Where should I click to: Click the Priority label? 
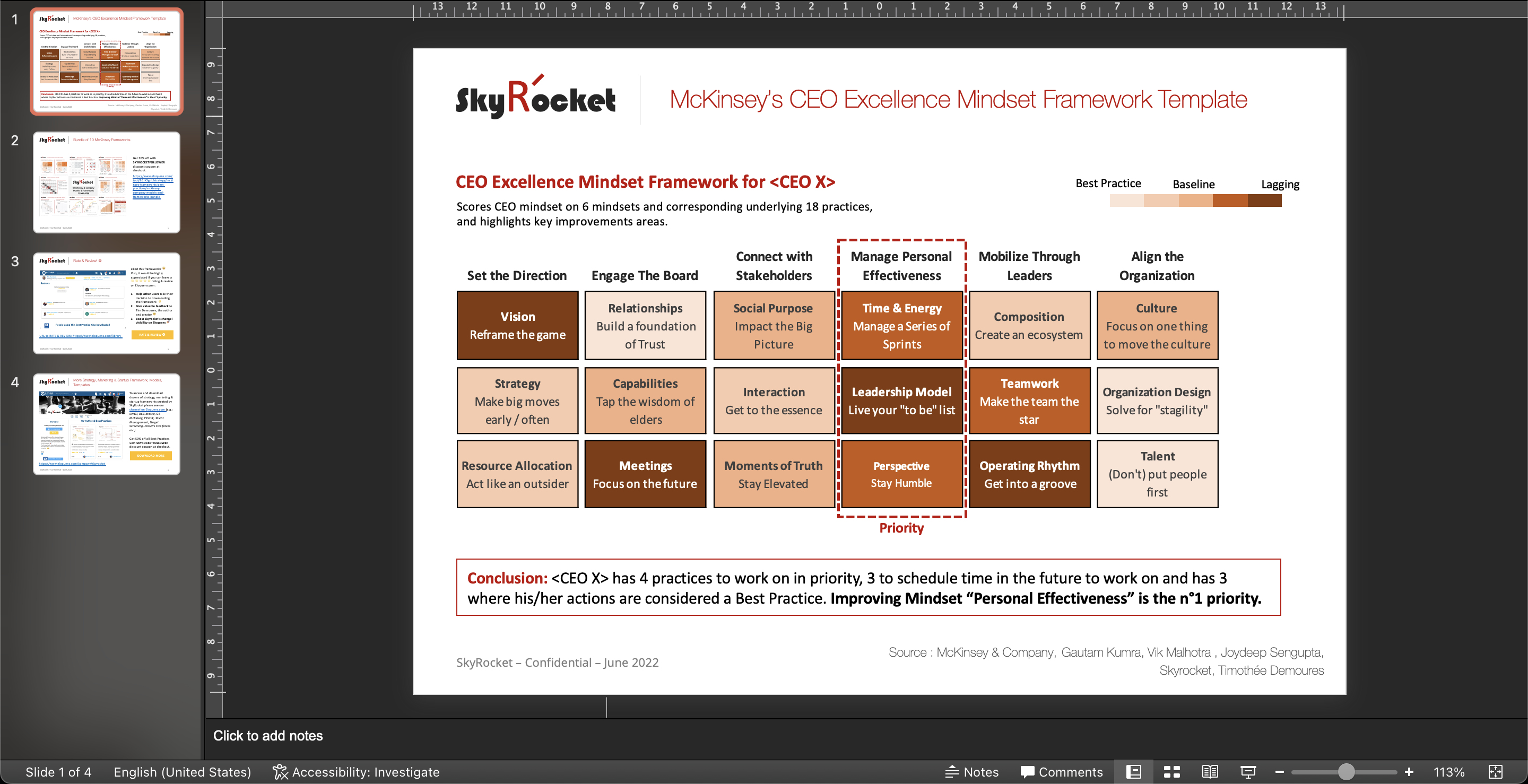[x=901, y=528]
